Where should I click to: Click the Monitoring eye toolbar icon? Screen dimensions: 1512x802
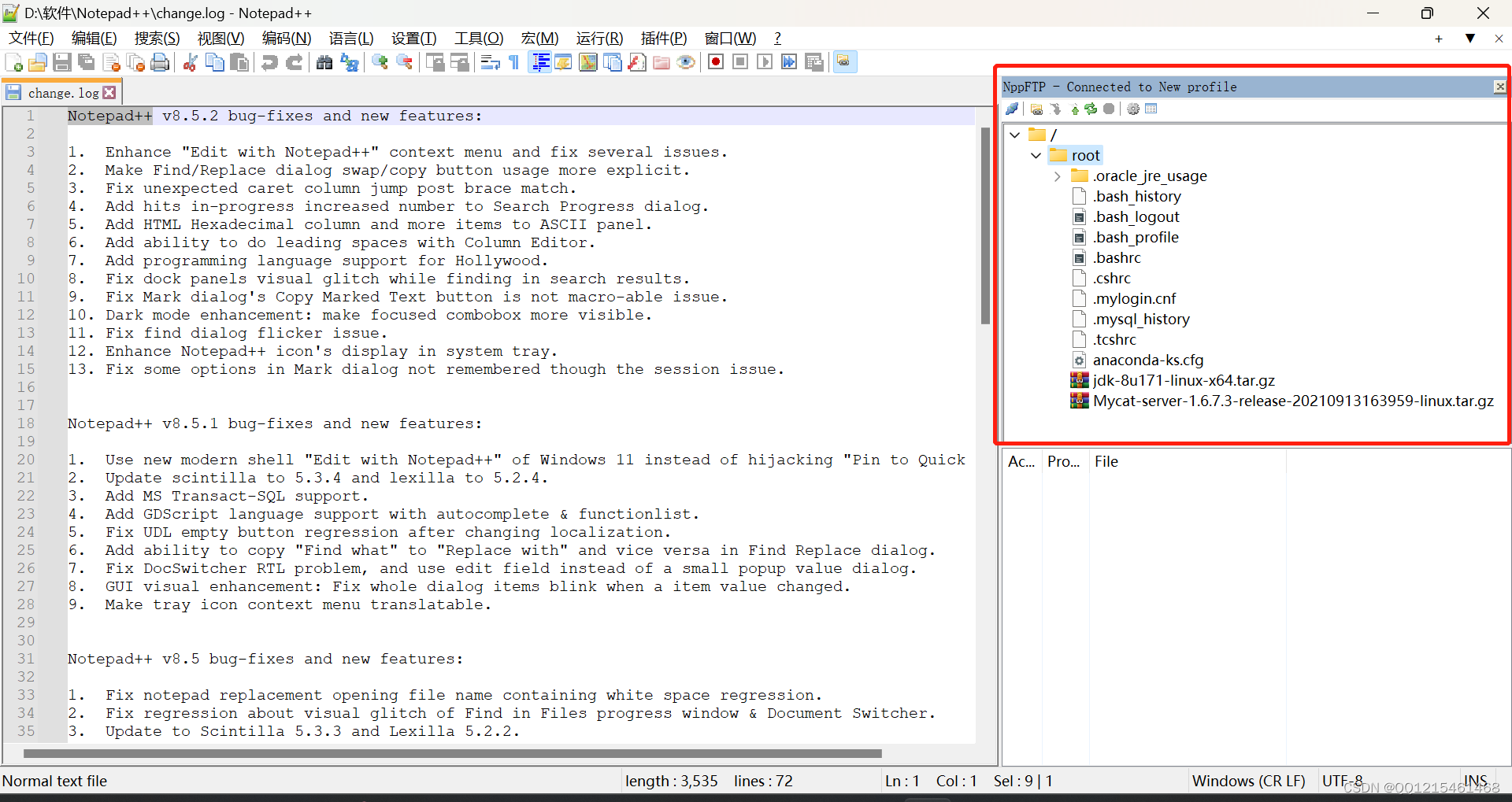pyautogui.click(x=686, y=62)
